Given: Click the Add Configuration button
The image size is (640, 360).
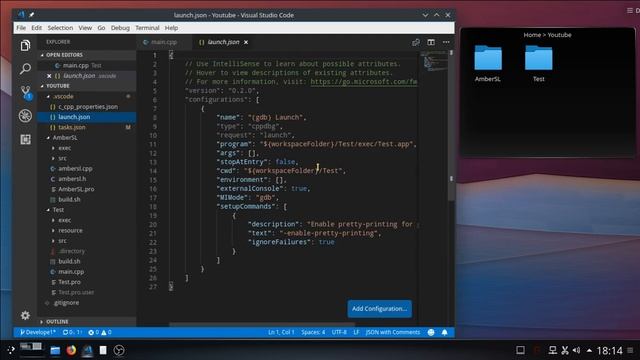Looking at the screenshot, I should pos(380,309).
